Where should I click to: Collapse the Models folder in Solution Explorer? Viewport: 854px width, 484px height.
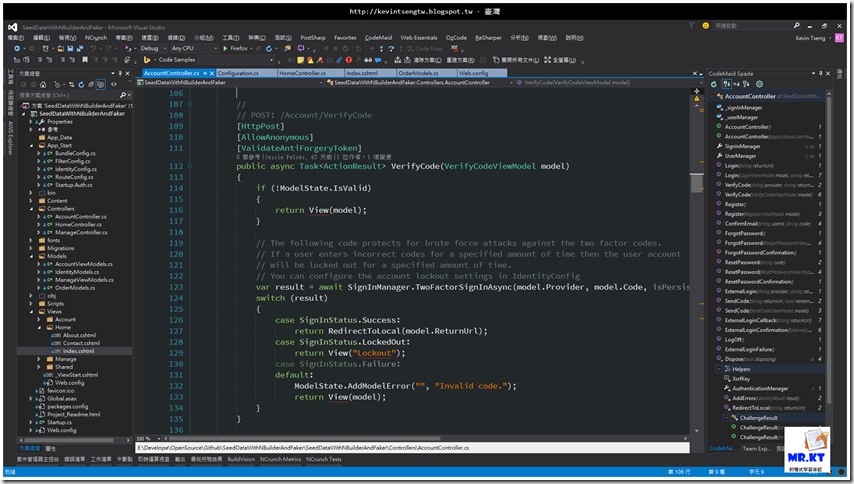click(x=32, y=256)
